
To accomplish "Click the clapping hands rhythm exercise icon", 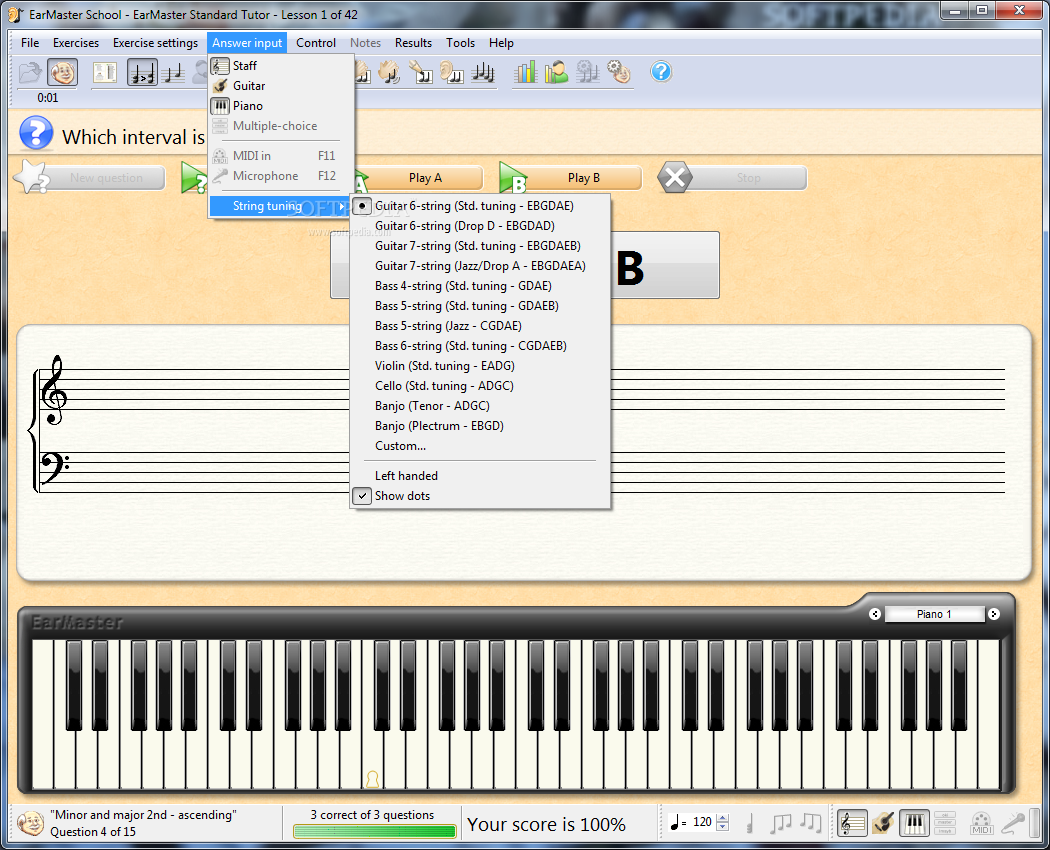I will [x=389, y=72].
